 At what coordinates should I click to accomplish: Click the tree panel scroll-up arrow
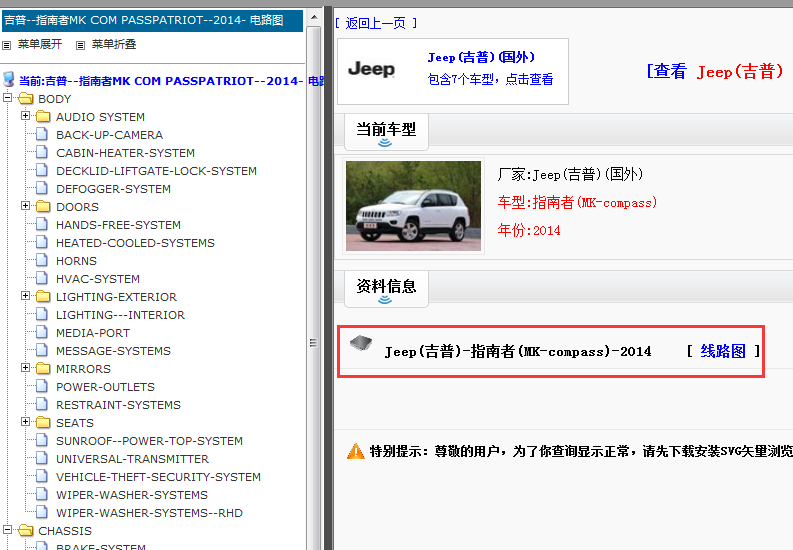click(314, 17)
